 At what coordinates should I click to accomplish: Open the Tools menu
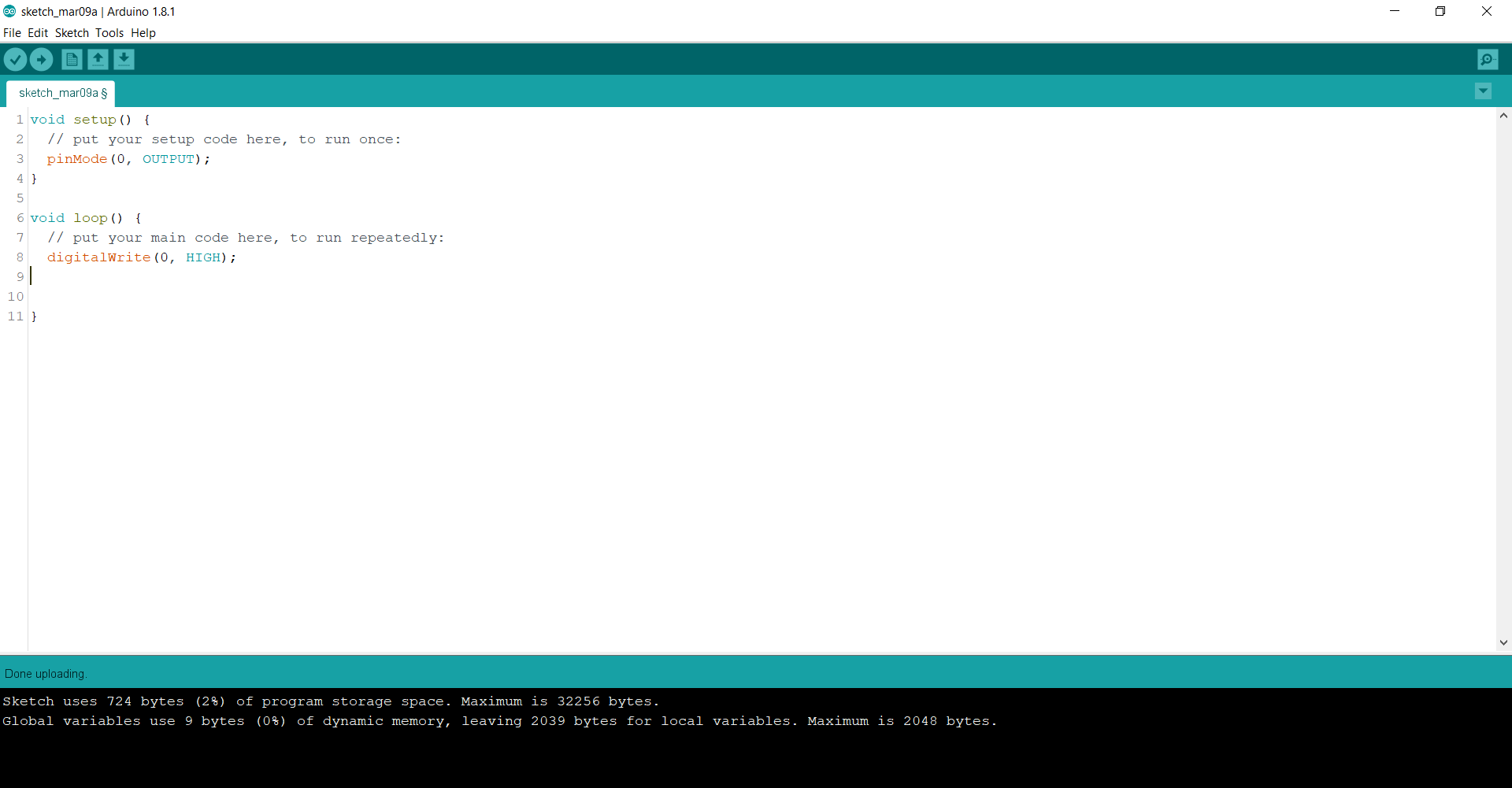pos(109,33)
